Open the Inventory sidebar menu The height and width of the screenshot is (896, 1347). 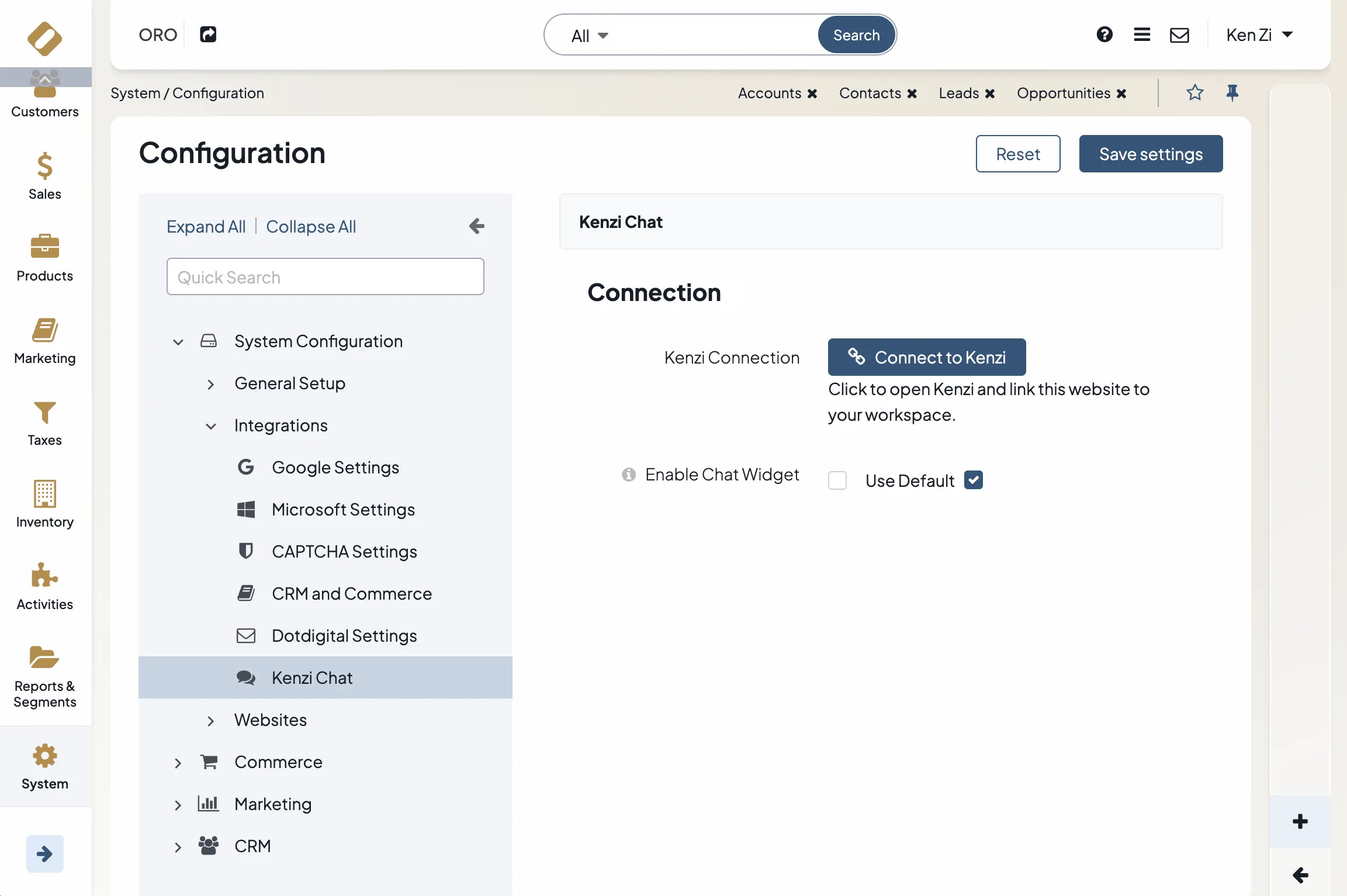click(x=45, y=504)
